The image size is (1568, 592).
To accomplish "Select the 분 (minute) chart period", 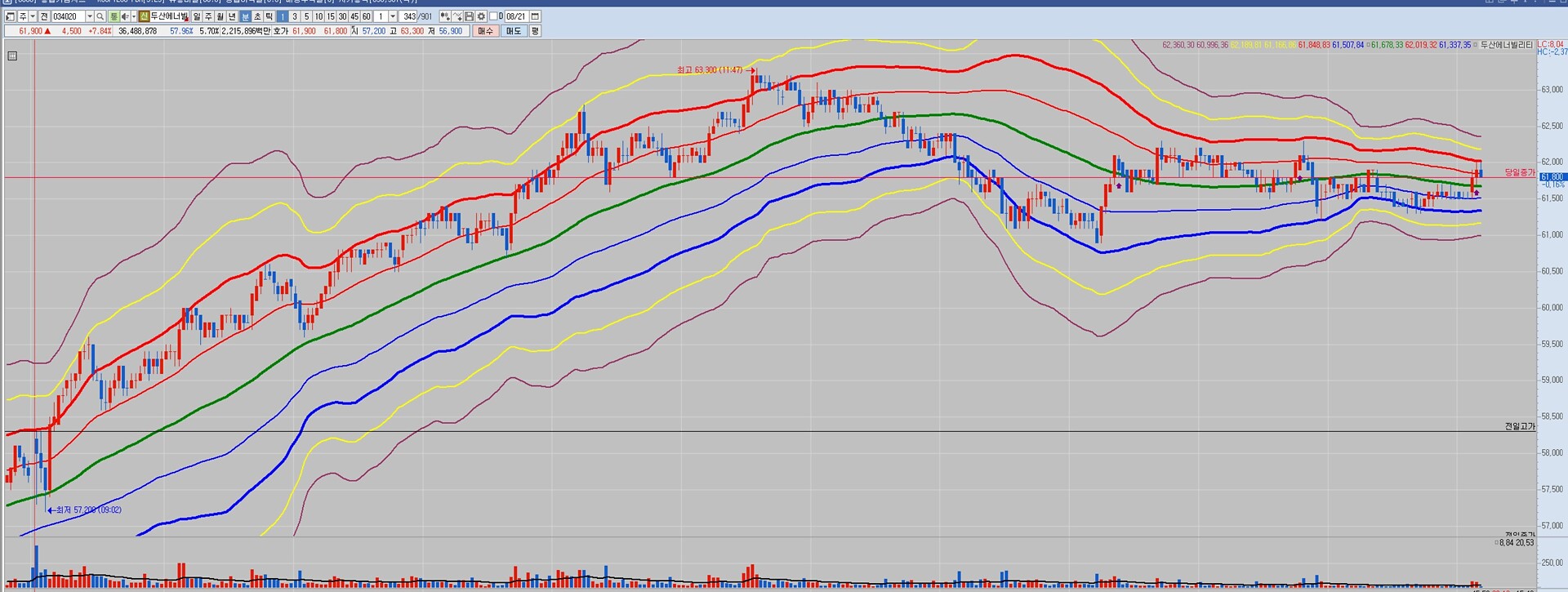I will point(245,16).
